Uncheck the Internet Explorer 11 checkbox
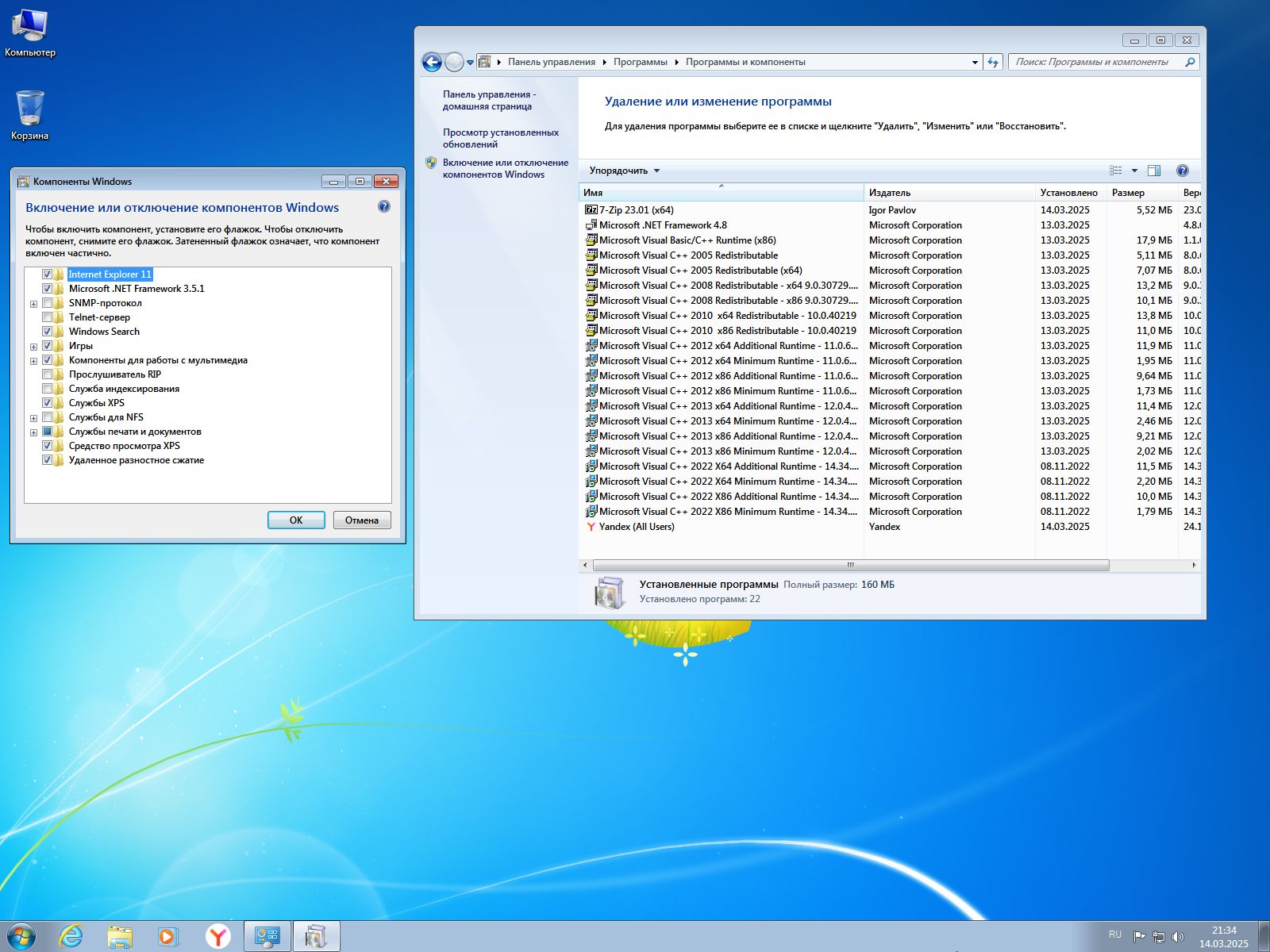1270x952 pixels. click(47, 274)
